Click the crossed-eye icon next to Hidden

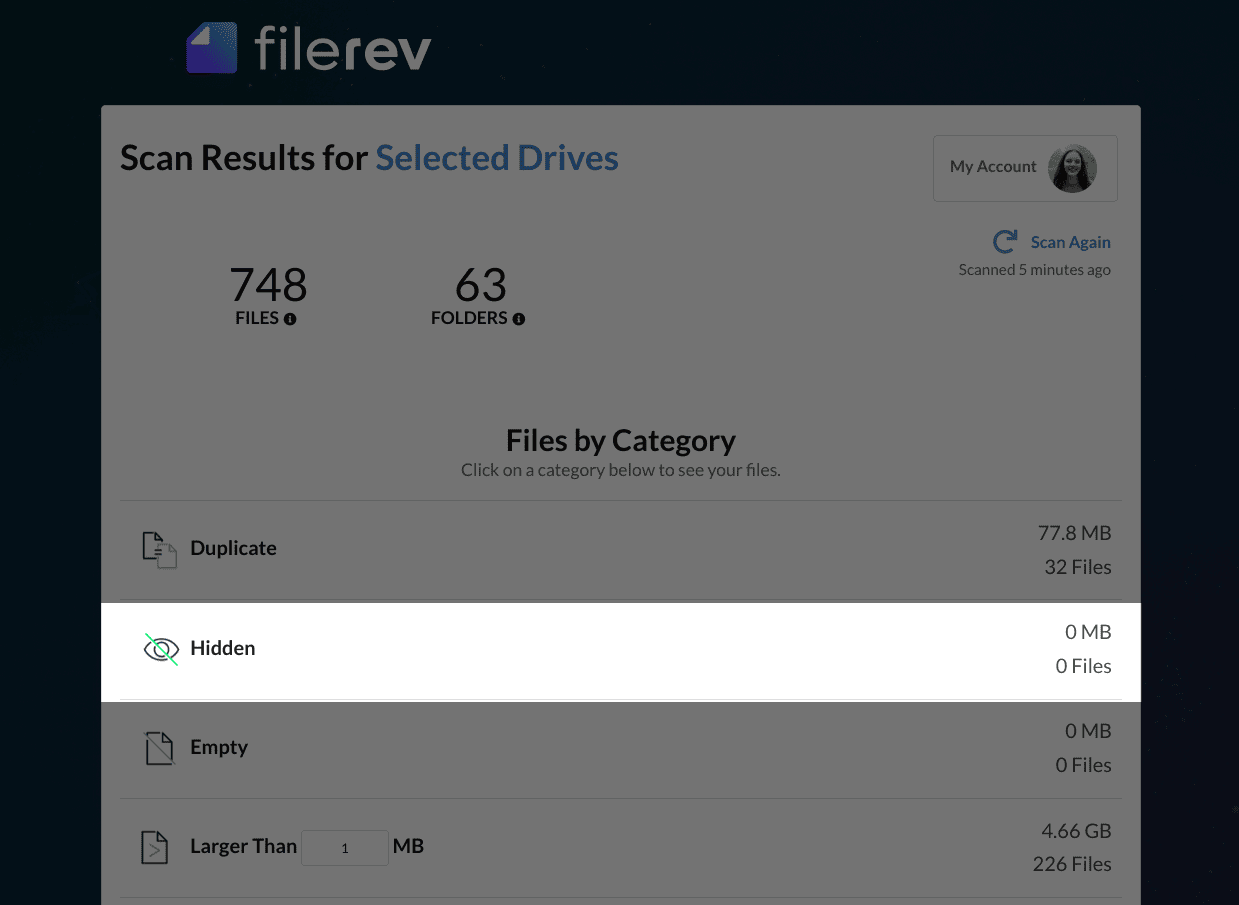point(160,648)
